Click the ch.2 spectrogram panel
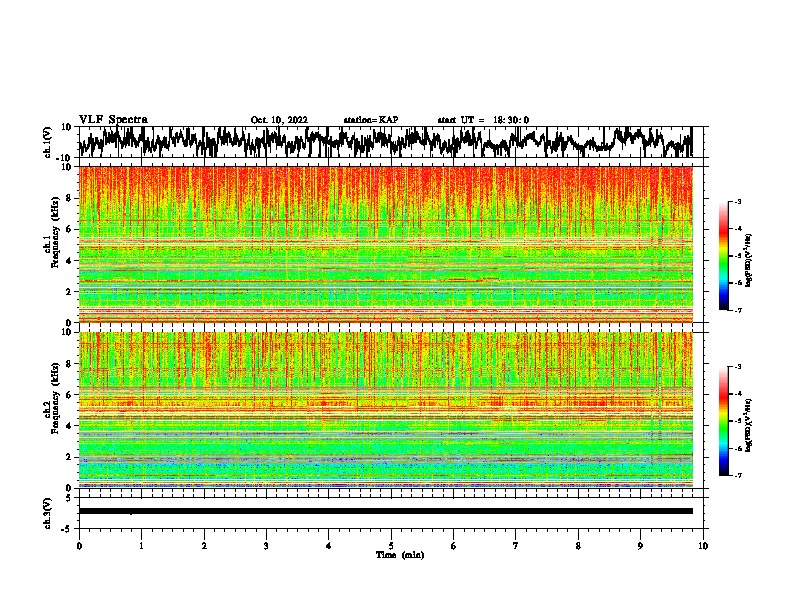The height and width of the screenshot is (612, 792). 386,410
